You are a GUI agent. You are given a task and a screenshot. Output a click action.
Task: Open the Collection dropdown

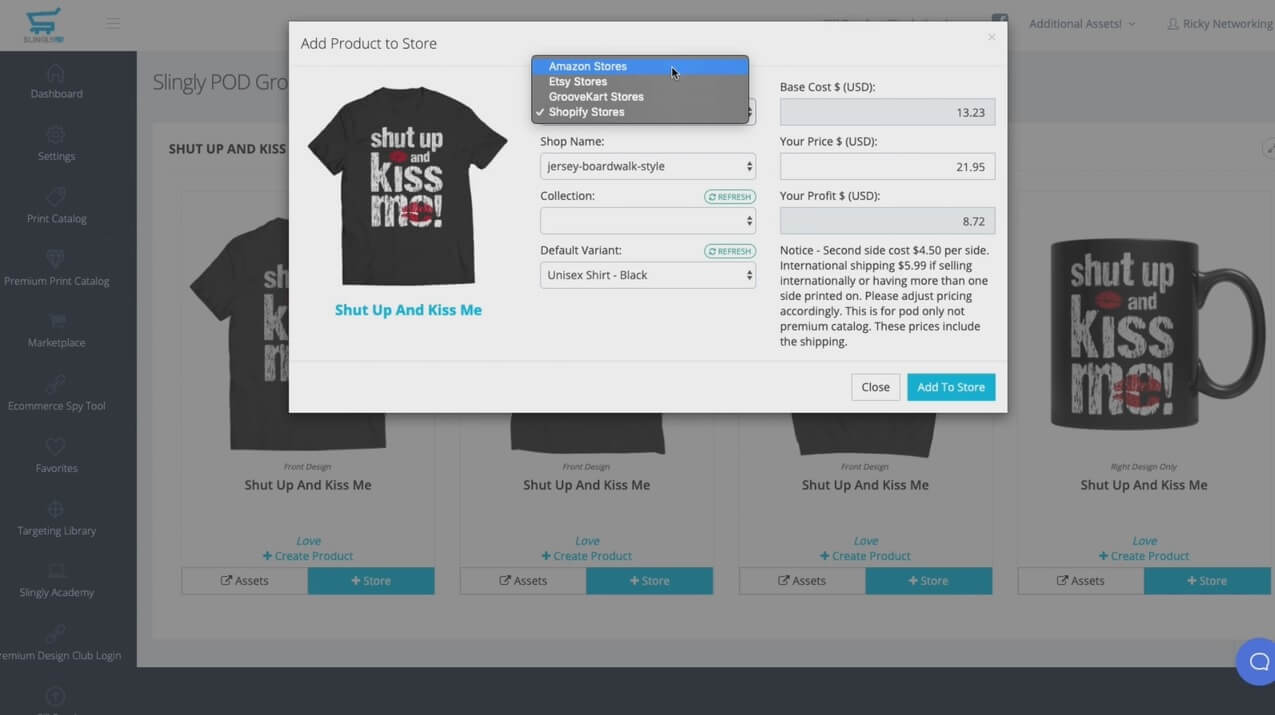tap(647, 220)
